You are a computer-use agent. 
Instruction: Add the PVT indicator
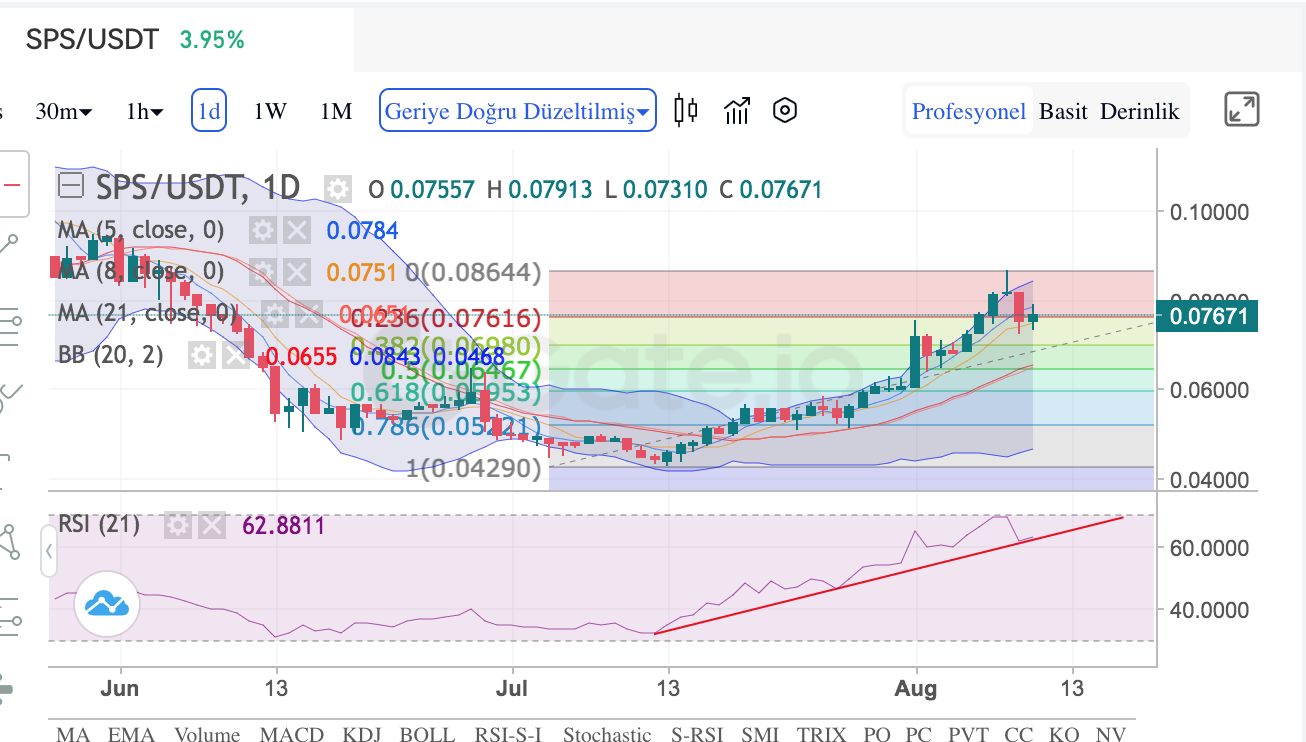point(968,734)
